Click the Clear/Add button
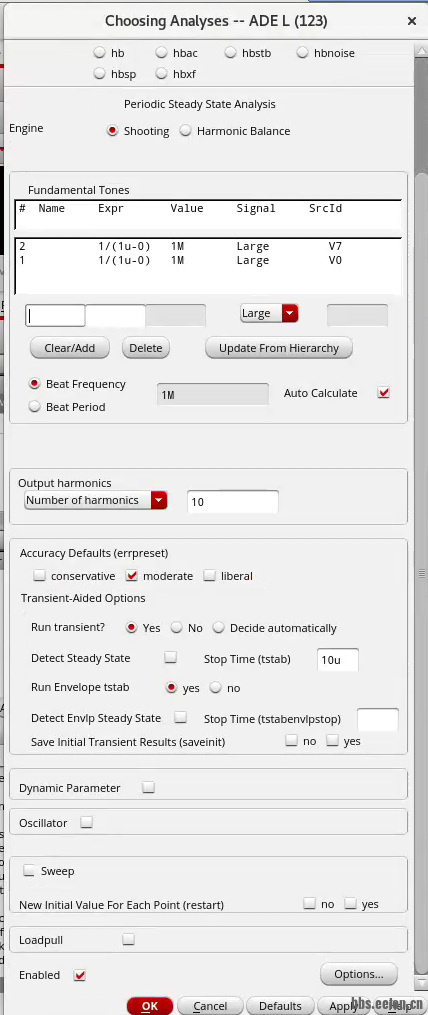The height and width of the screenshot is (1015, 428). coord(70,348)
